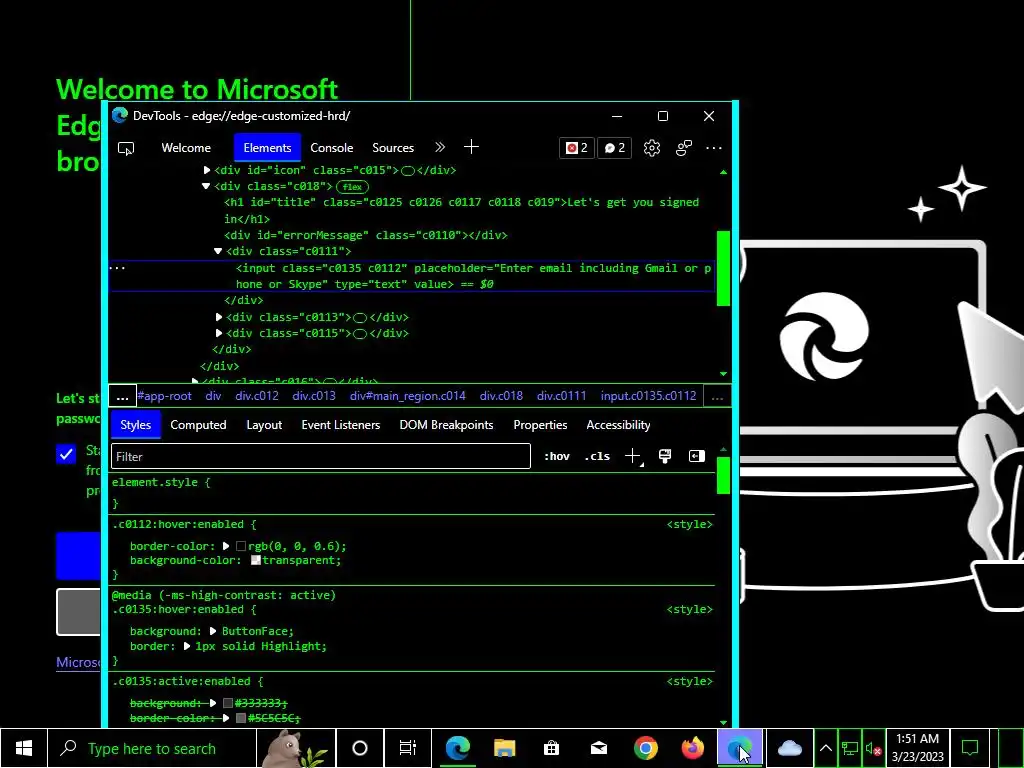Click the div#main_region.c014 breadcrumb
Image resolution: width=1024 pixels, height=768 pixels.
pos(408,396)
